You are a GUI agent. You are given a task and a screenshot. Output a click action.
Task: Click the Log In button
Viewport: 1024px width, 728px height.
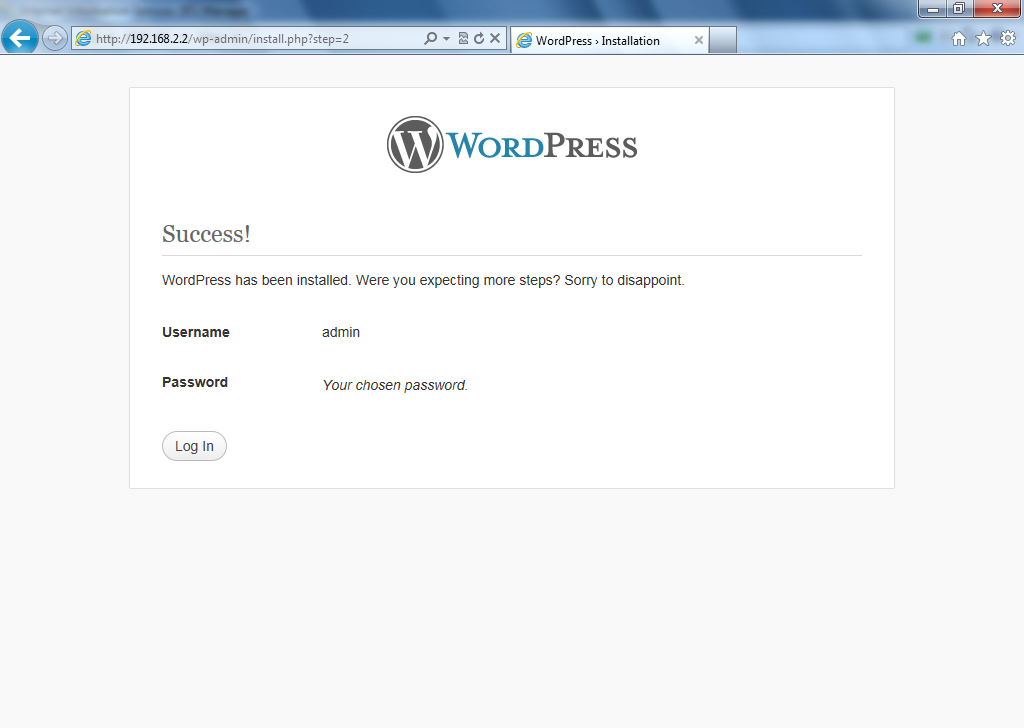coord(194,446)
